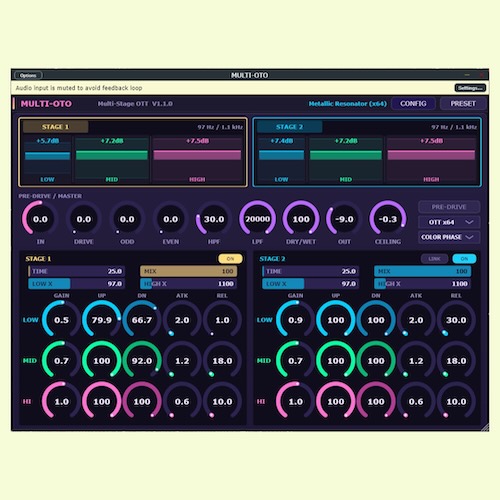Expand the COLOR PHASE dropdown
The image size is (500, 500).
pos(449,237)
